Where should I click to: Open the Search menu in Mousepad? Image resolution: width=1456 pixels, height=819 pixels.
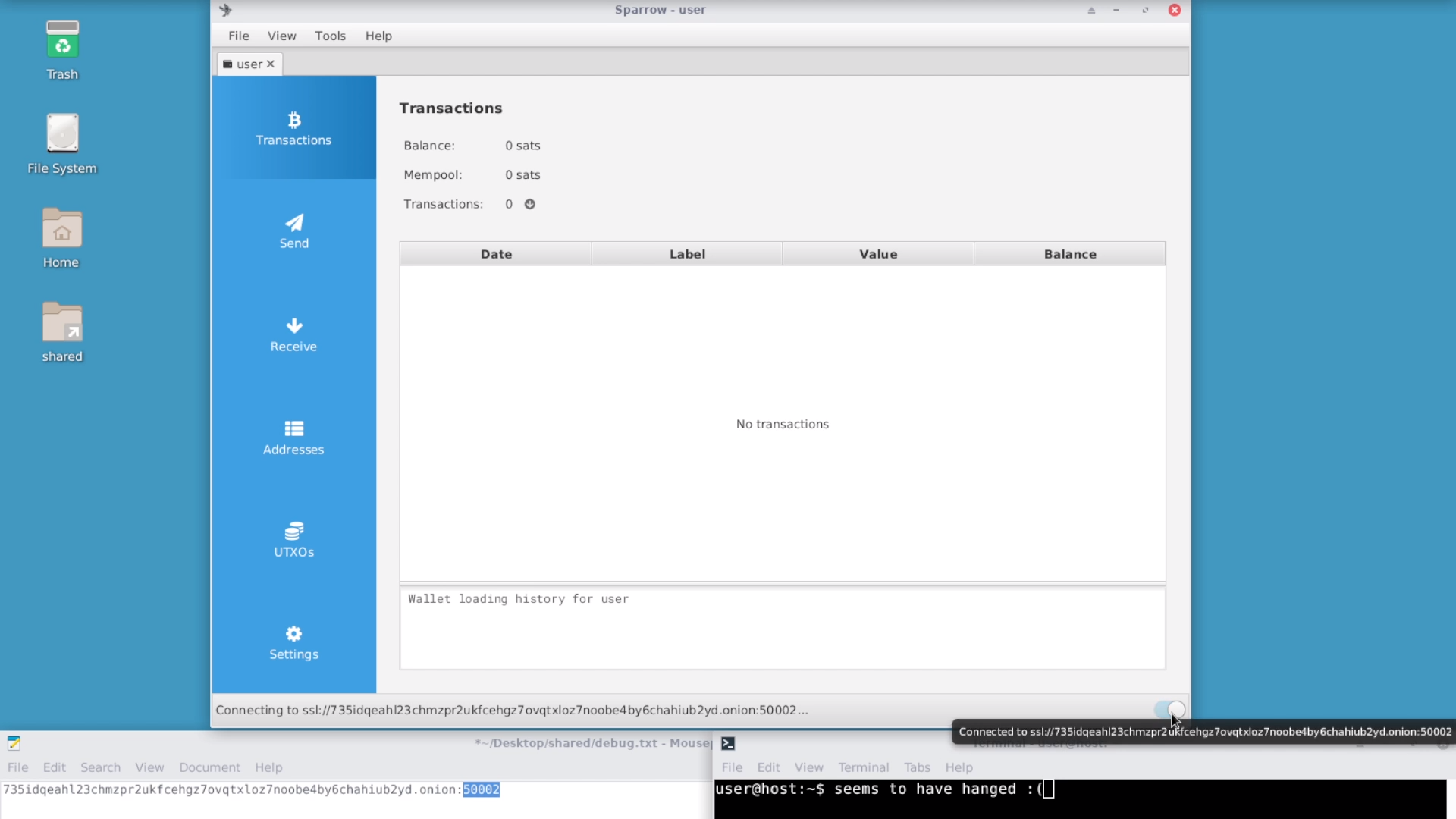(x=100, y=767)
